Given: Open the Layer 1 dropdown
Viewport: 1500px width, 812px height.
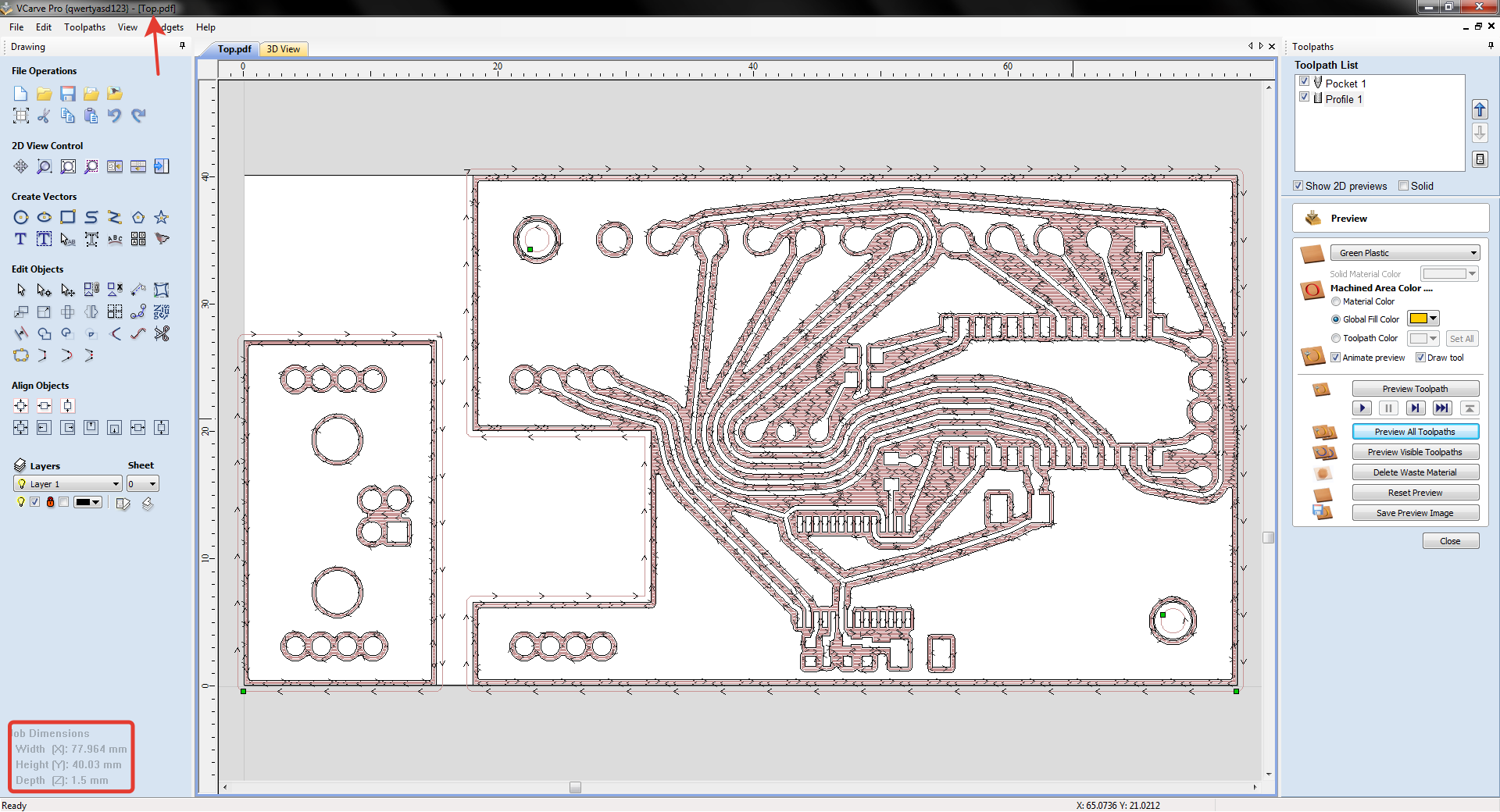Looking at the screenshot, I should tap(68, 484).
